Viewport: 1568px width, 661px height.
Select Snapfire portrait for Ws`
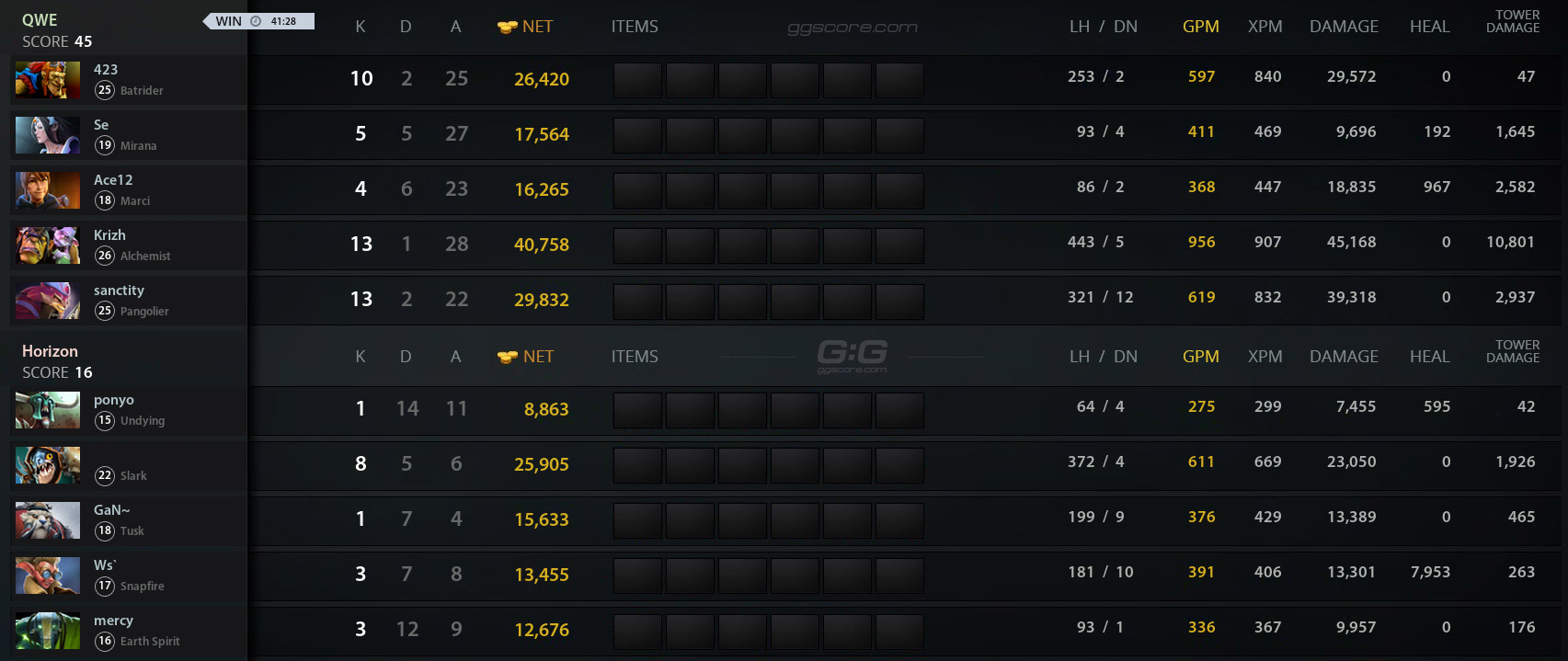coord(47,576)
